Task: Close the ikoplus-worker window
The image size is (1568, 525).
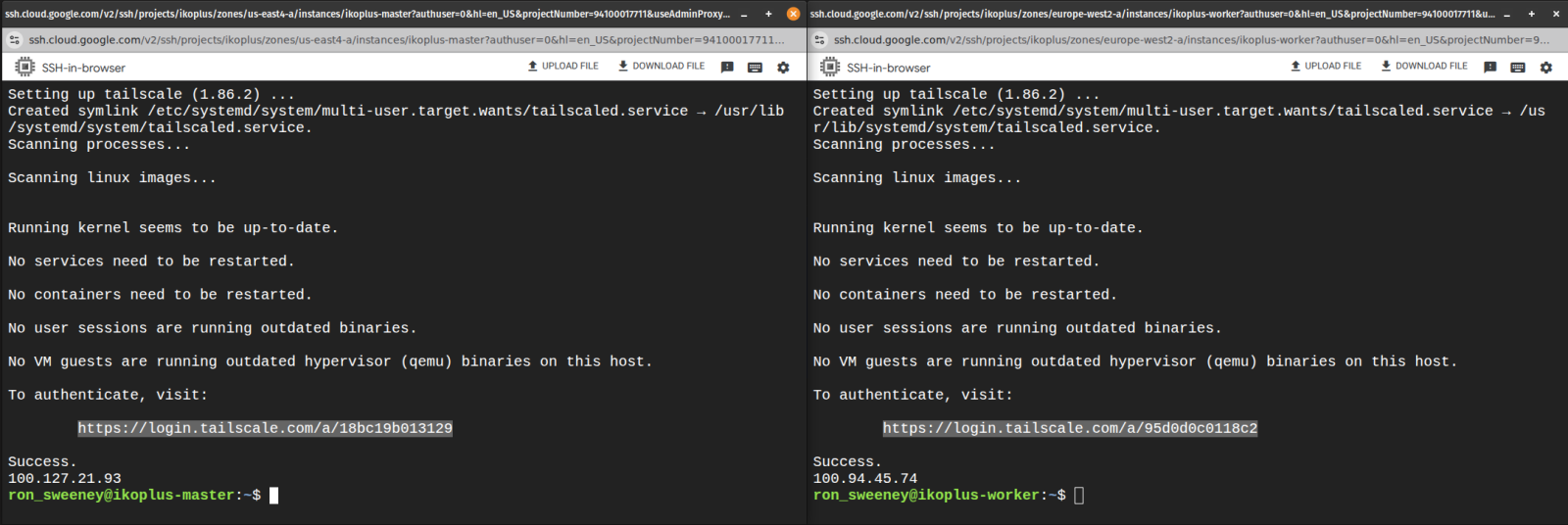Action: coord(1555,14)
